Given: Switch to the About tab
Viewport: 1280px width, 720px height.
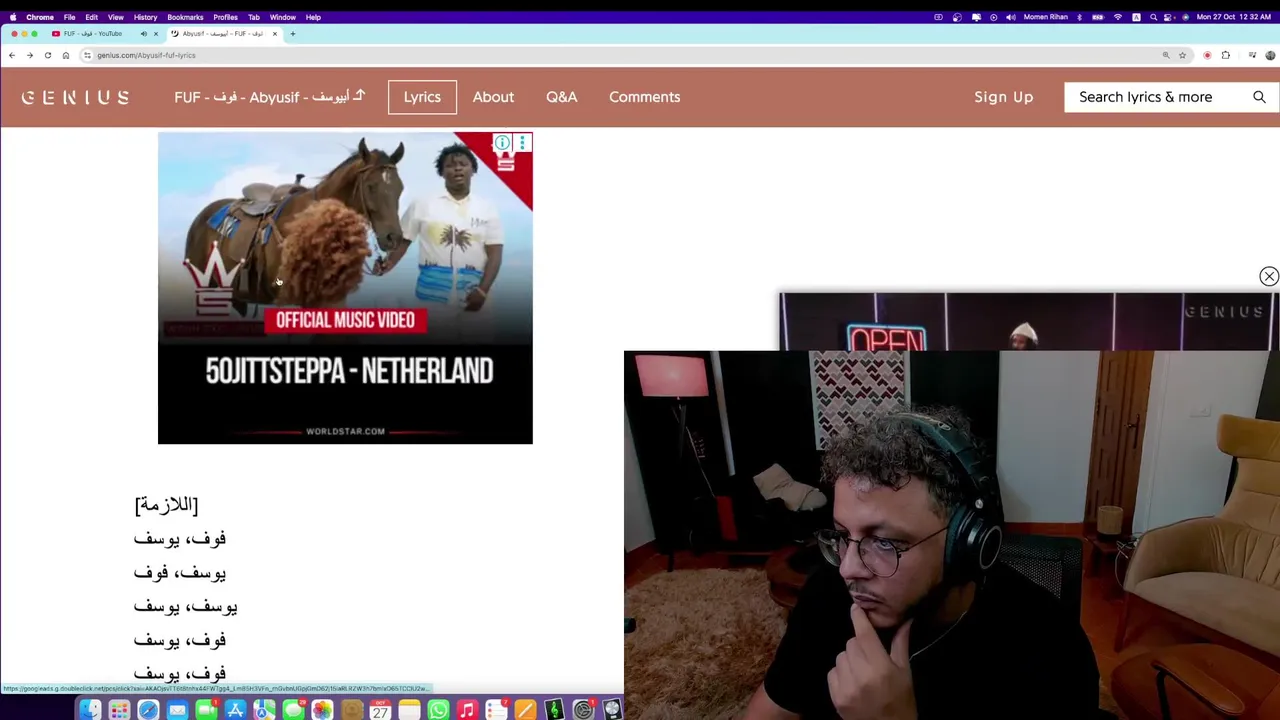Looking at the screenshot, I should 493,97.
